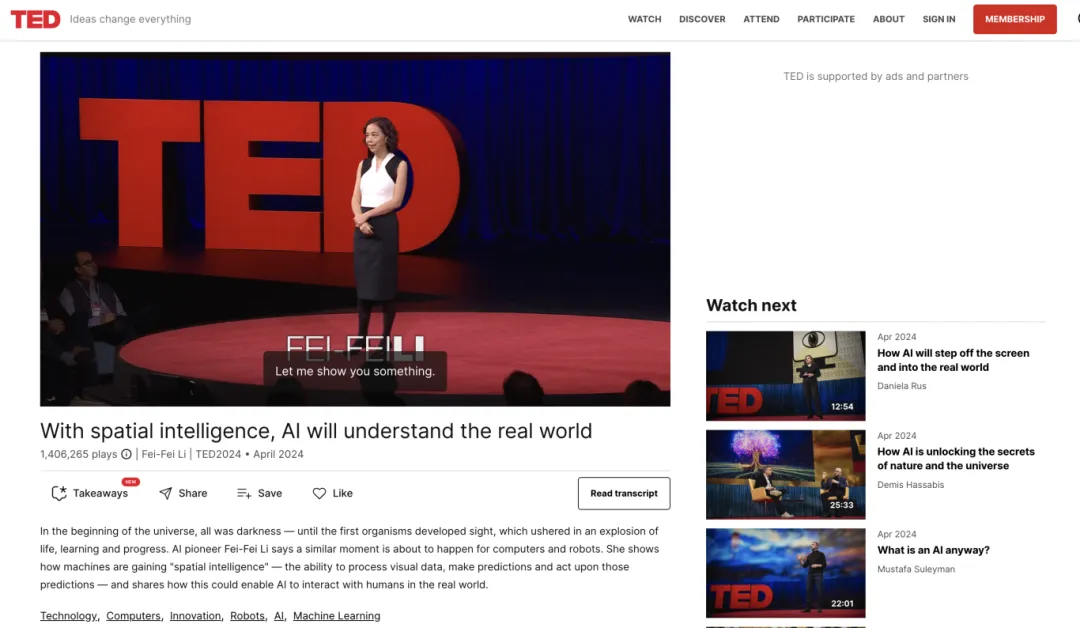Click the Read transcript button
The image size is (1080, 628).
[624, 493]
